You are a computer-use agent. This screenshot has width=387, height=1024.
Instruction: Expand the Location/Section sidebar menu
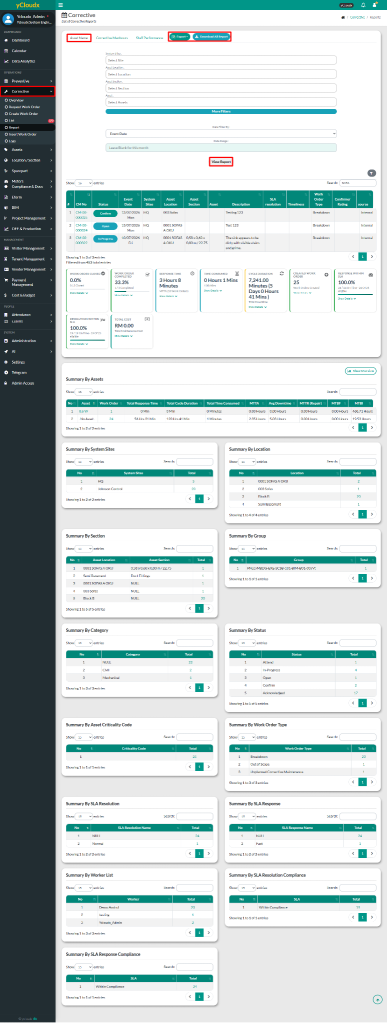tap(27, 159)
